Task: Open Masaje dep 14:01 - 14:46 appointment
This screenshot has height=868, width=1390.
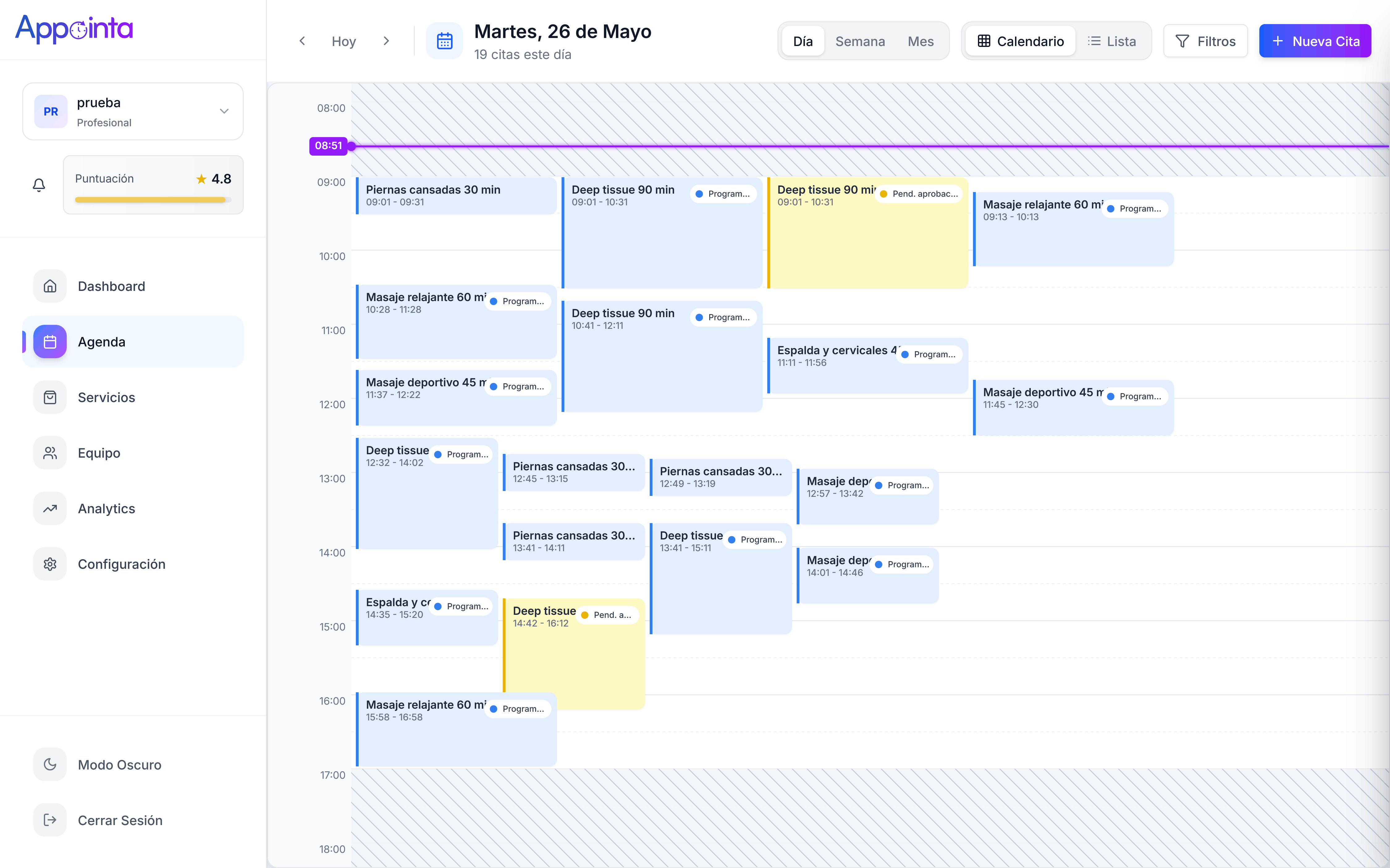Action: pyautogui.click(x=868, y=576)
